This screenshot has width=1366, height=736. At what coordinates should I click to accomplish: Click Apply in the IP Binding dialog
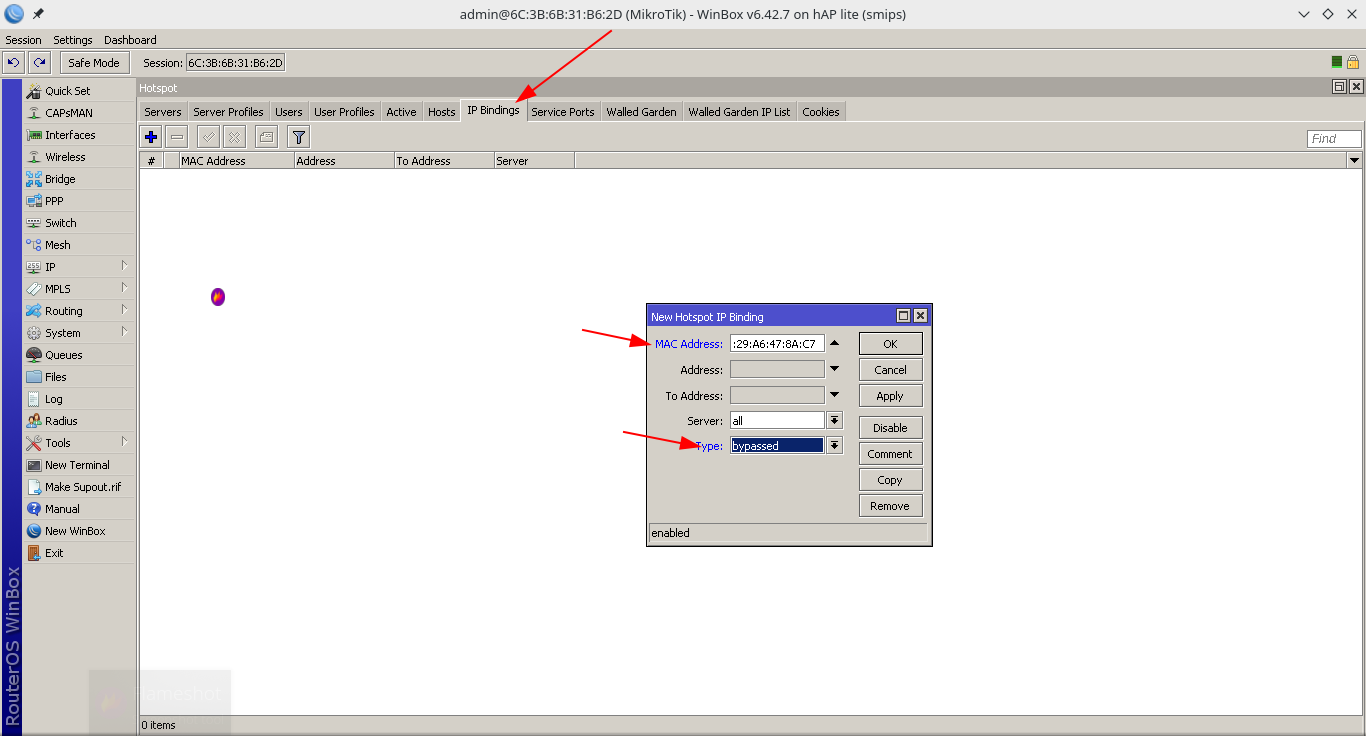[x=890, y=396]
